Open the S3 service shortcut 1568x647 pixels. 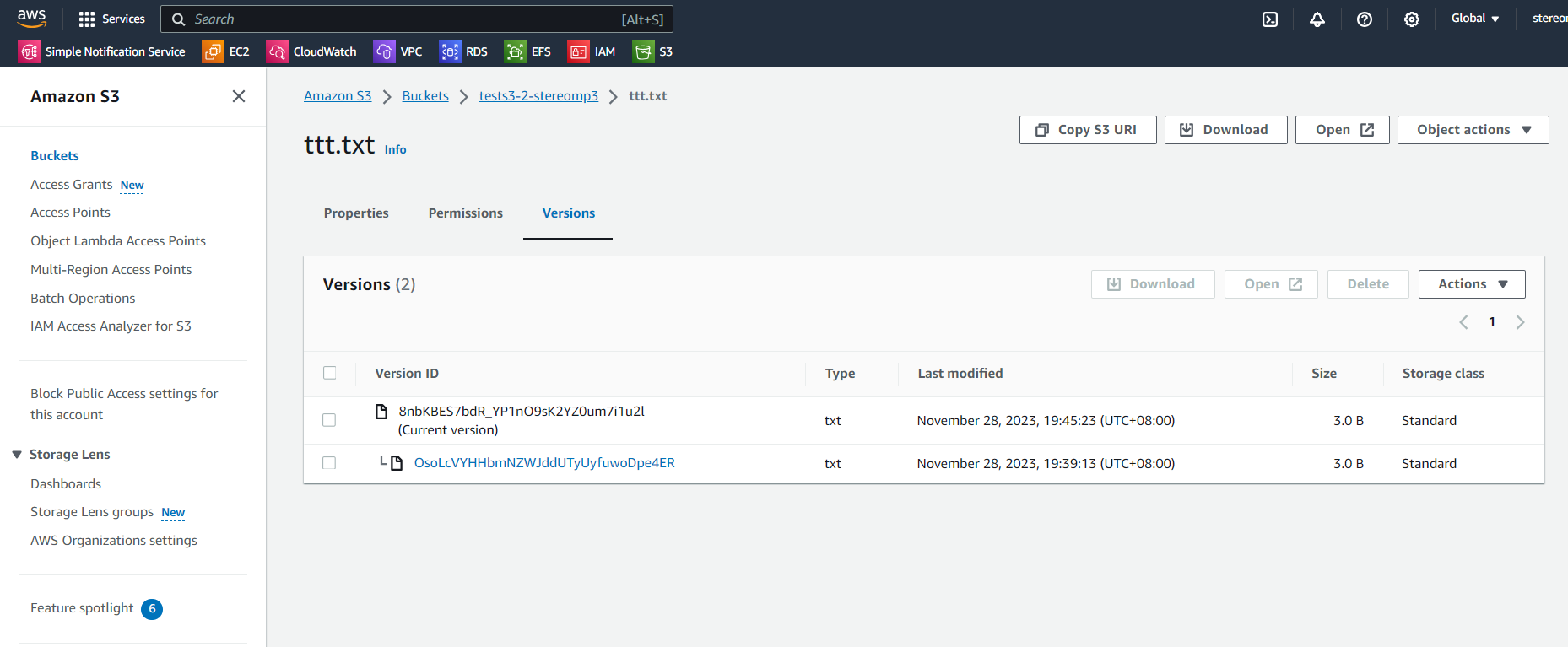[x=653, y=51]
